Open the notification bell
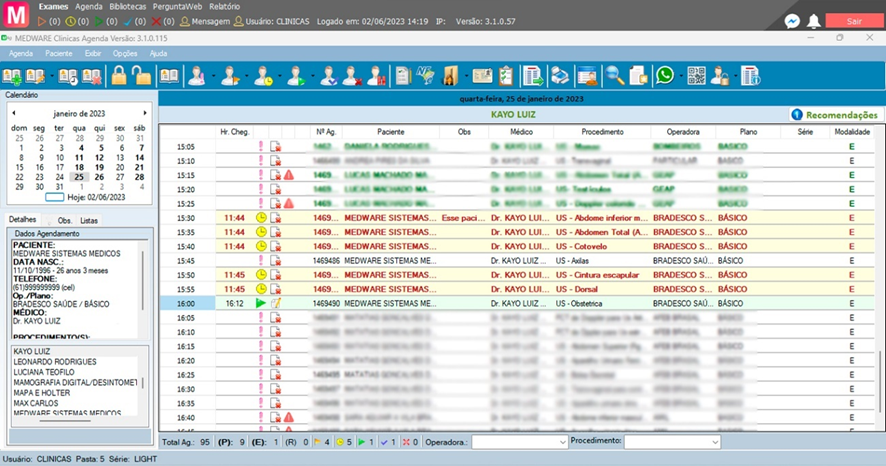 [814, 21]
